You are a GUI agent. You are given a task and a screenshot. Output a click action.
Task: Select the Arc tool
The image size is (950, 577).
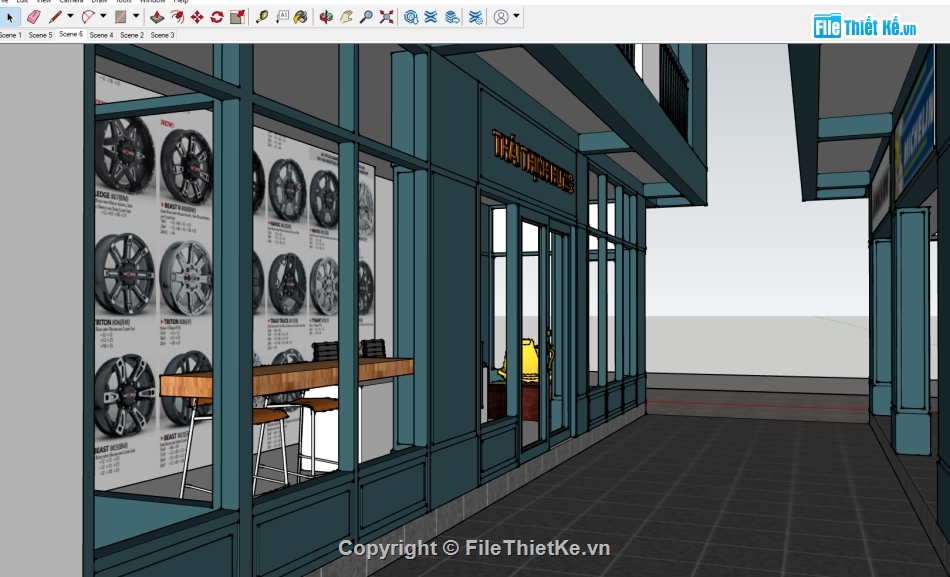88,17
